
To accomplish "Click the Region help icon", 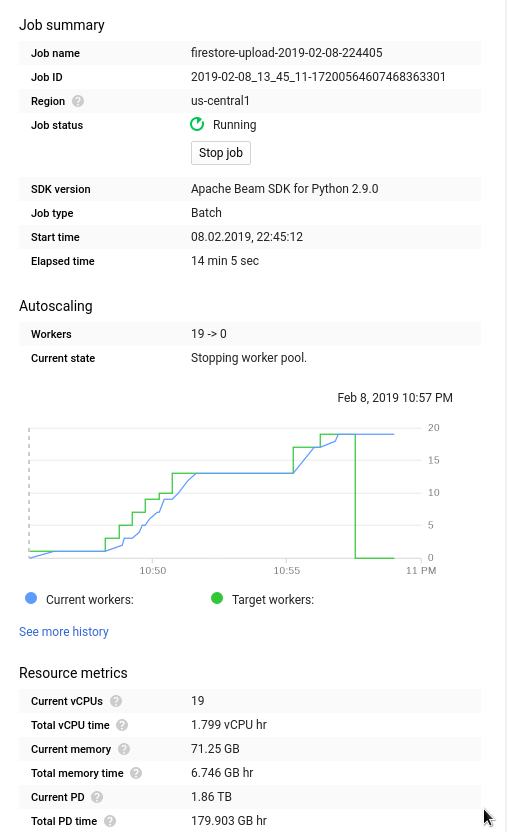I will point(78,101).
